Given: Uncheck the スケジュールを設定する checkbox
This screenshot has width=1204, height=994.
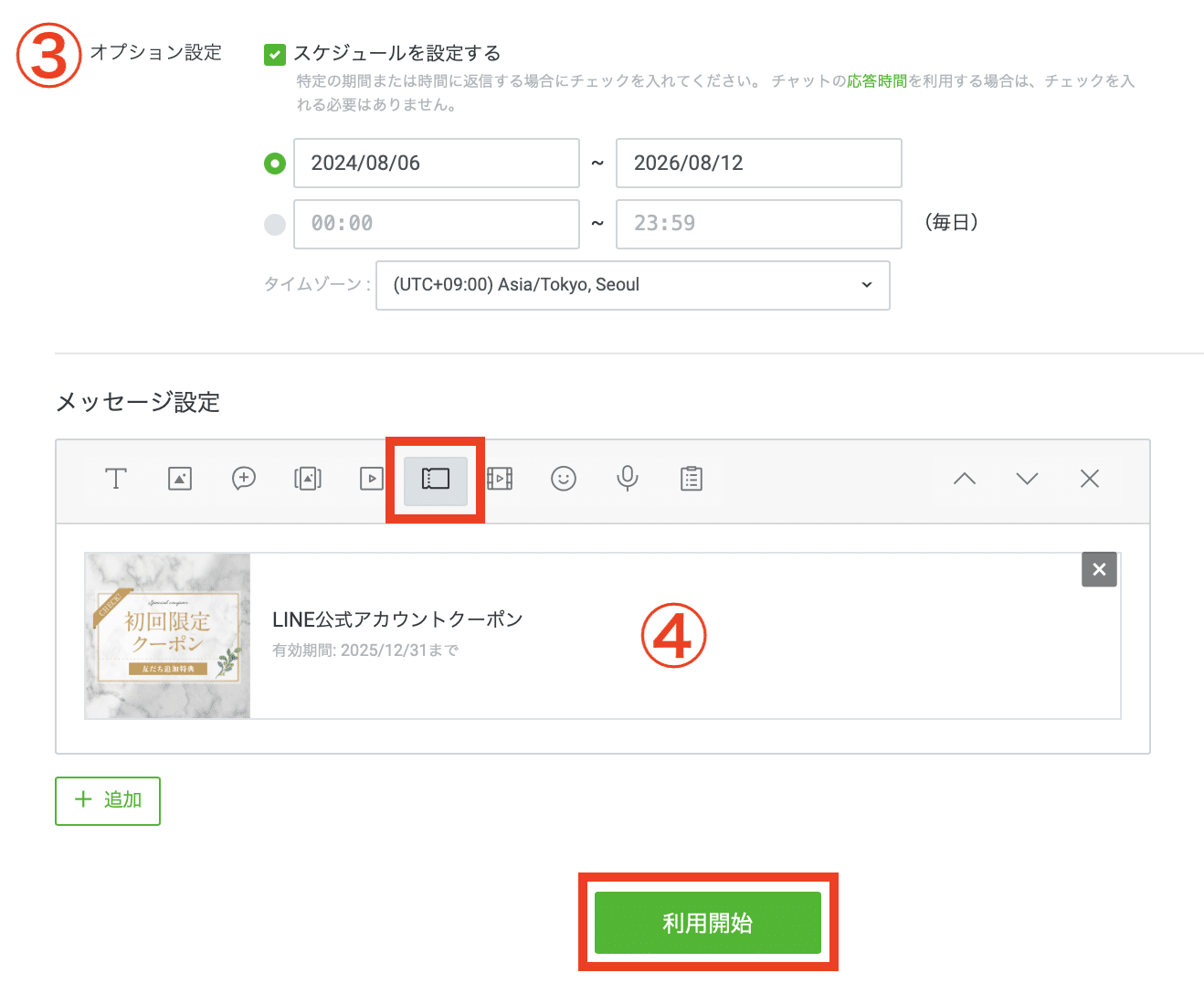Looking at the screenshot, I should 274,55.
